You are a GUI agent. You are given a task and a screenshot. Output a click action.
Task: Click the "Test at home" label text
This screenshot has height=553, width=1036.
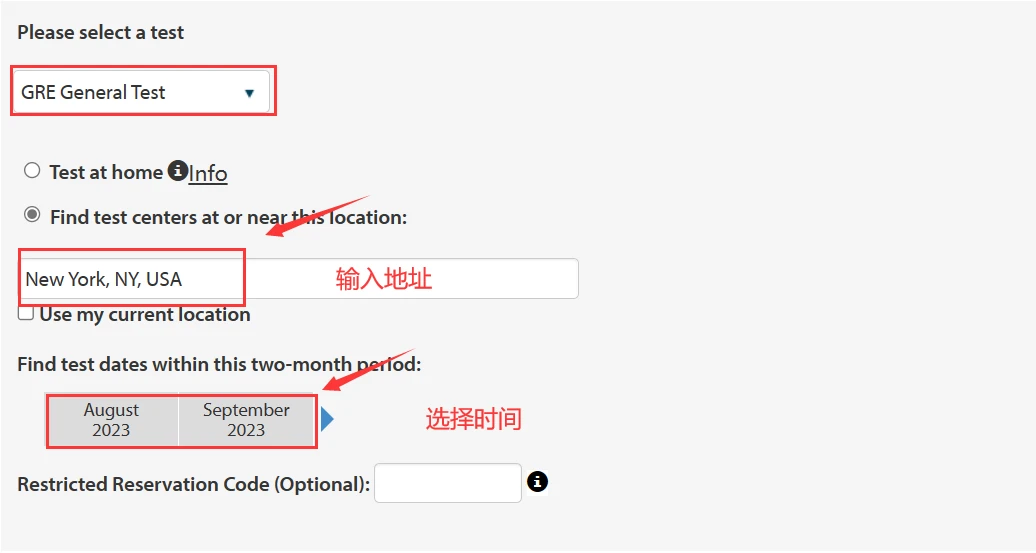[106, 172]
